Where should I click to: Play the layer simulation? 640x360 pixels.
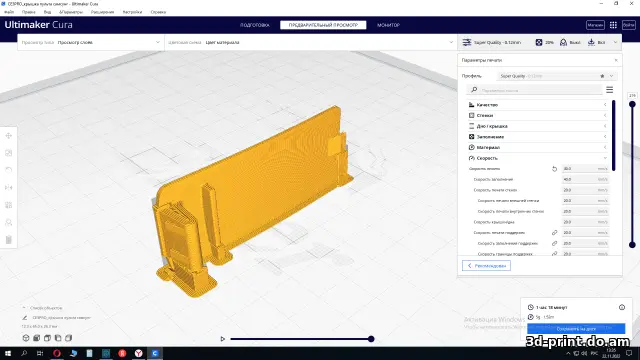222,339
